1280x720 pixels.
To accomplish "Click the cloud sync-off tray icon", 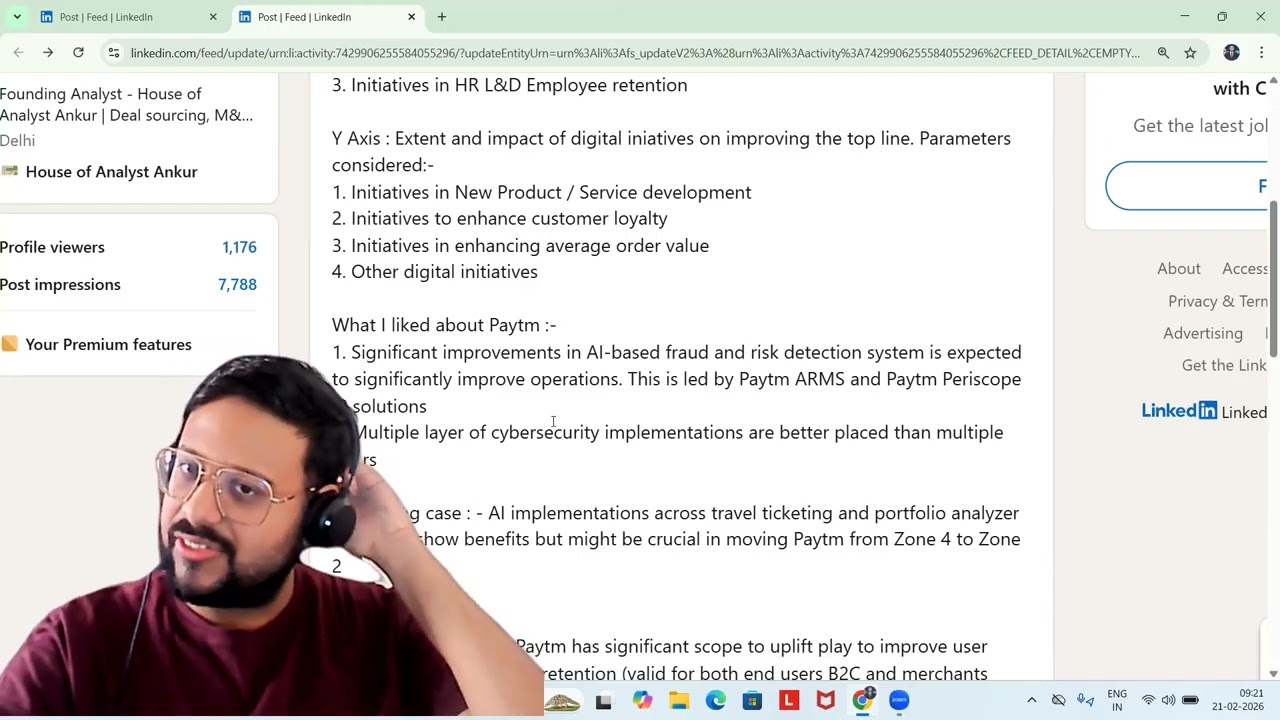I will (x=1058, y=700).
